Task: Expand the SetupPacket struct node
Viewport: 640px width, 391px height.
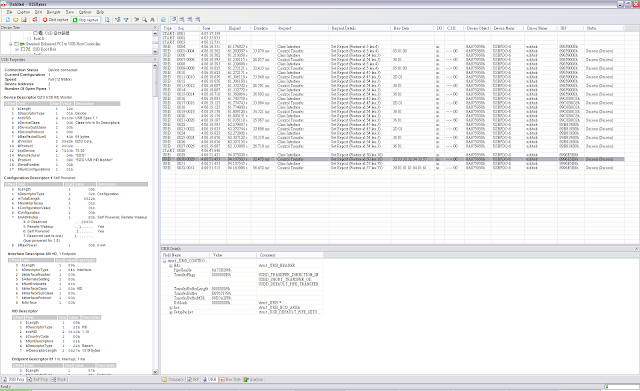Action: click(x=171, y=312)
